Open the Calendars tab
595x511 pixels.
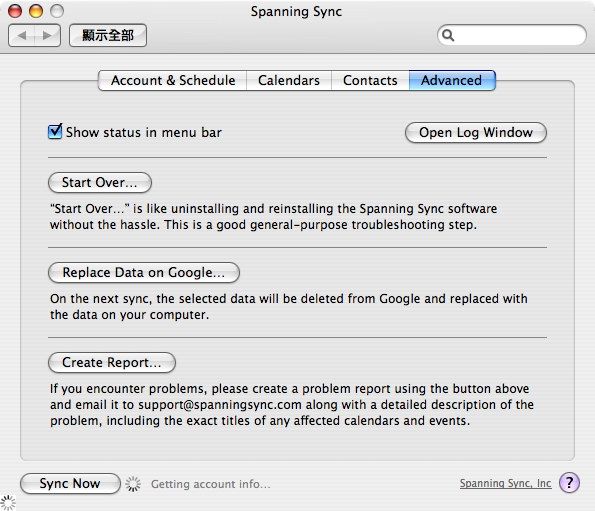(x=289, y=80)
